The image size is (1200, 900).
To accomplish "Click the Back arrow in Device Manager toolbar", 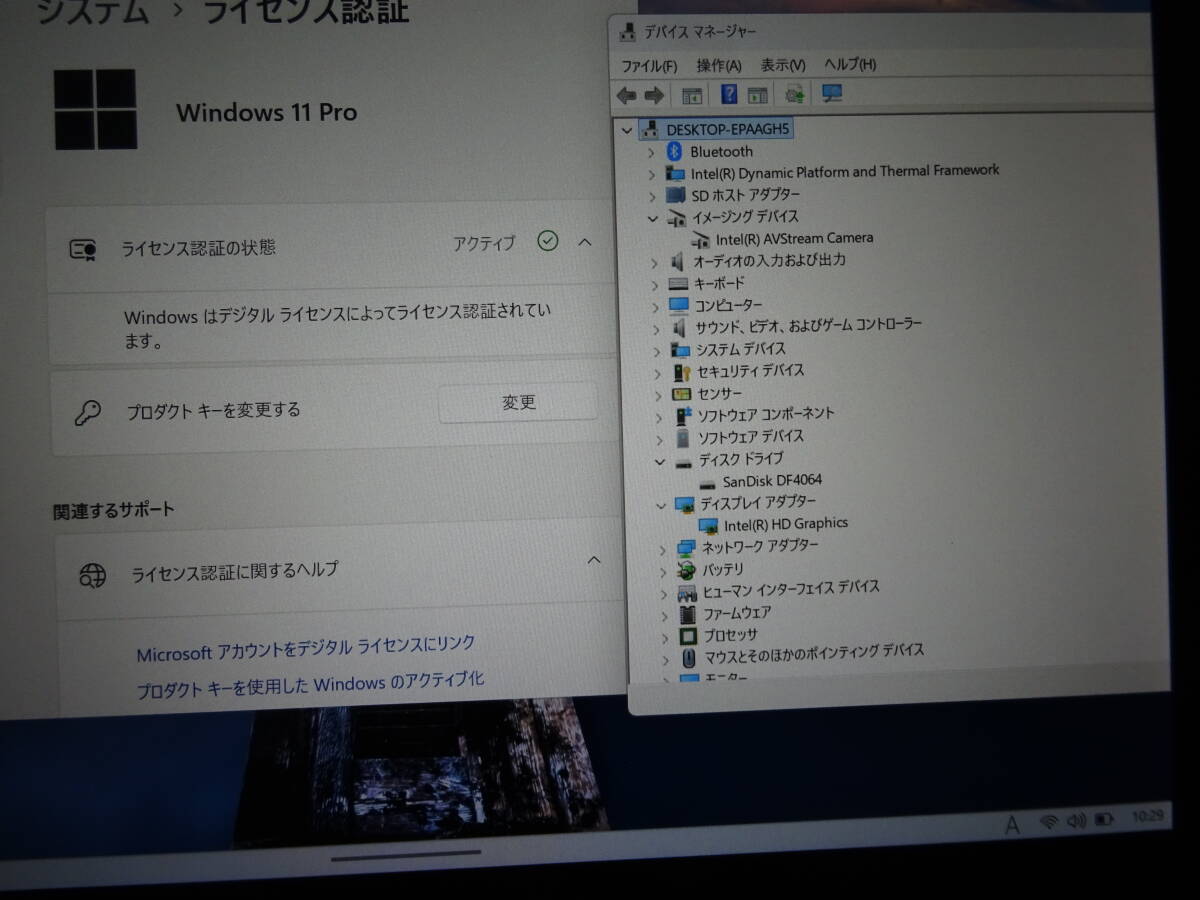I will (x=627, y=95).
